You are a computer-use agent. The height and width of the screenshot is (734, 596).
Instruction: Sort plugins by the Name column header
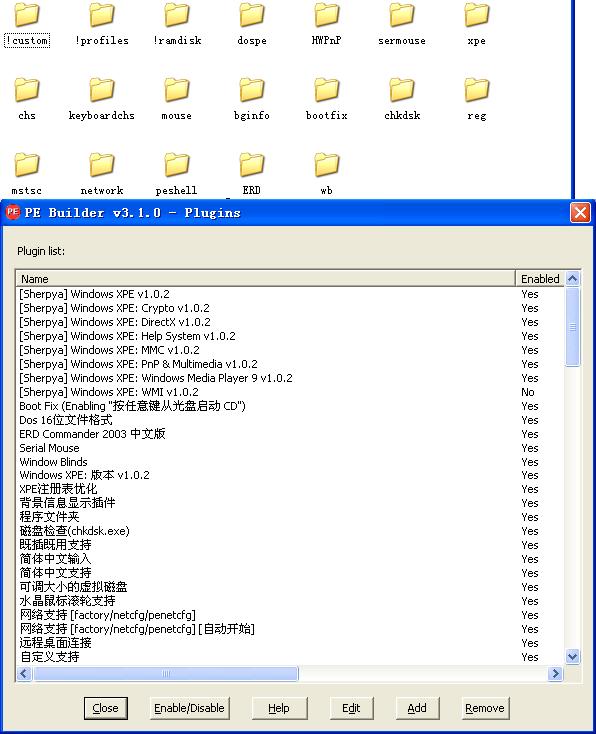click(265, 279)
